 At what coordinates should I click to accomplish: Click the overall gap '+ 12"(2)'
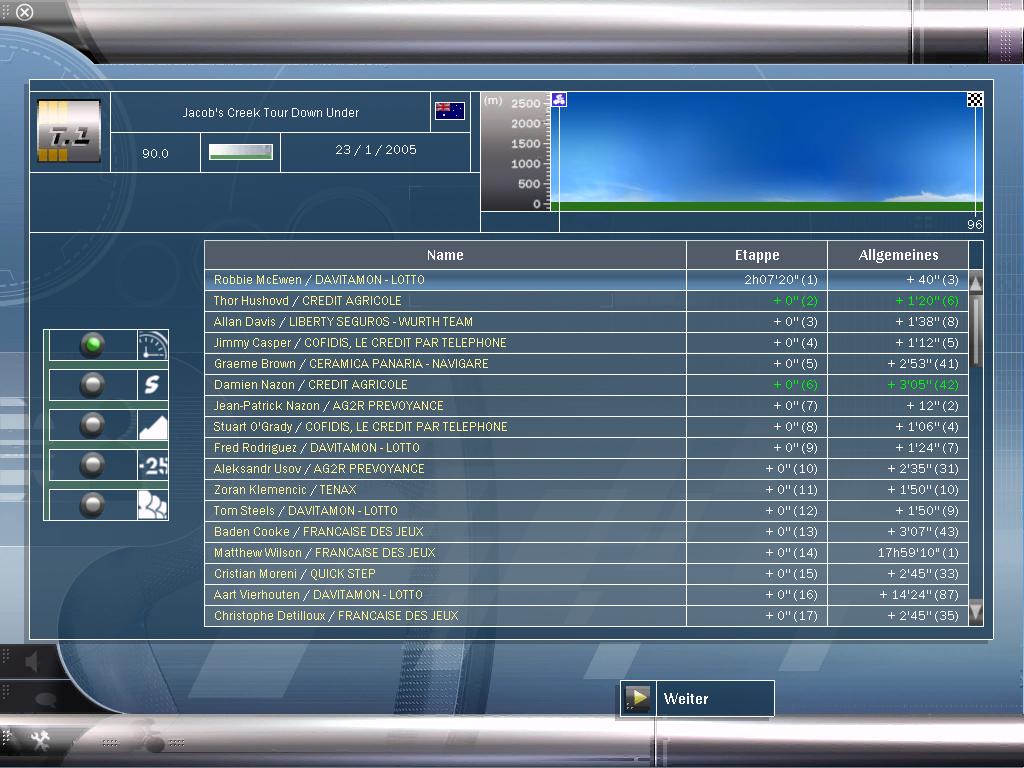933,406
